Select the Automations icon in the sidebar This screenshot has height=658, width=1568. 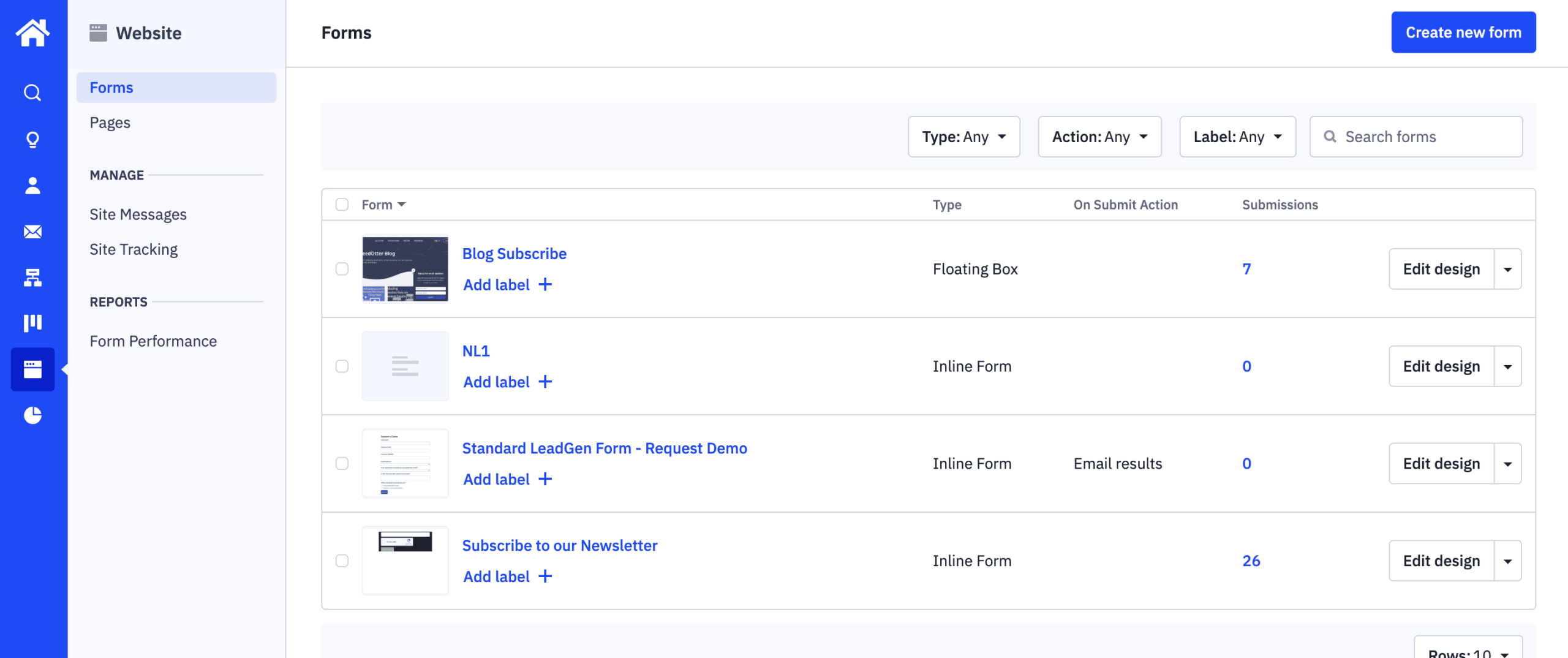pos(32,278)
